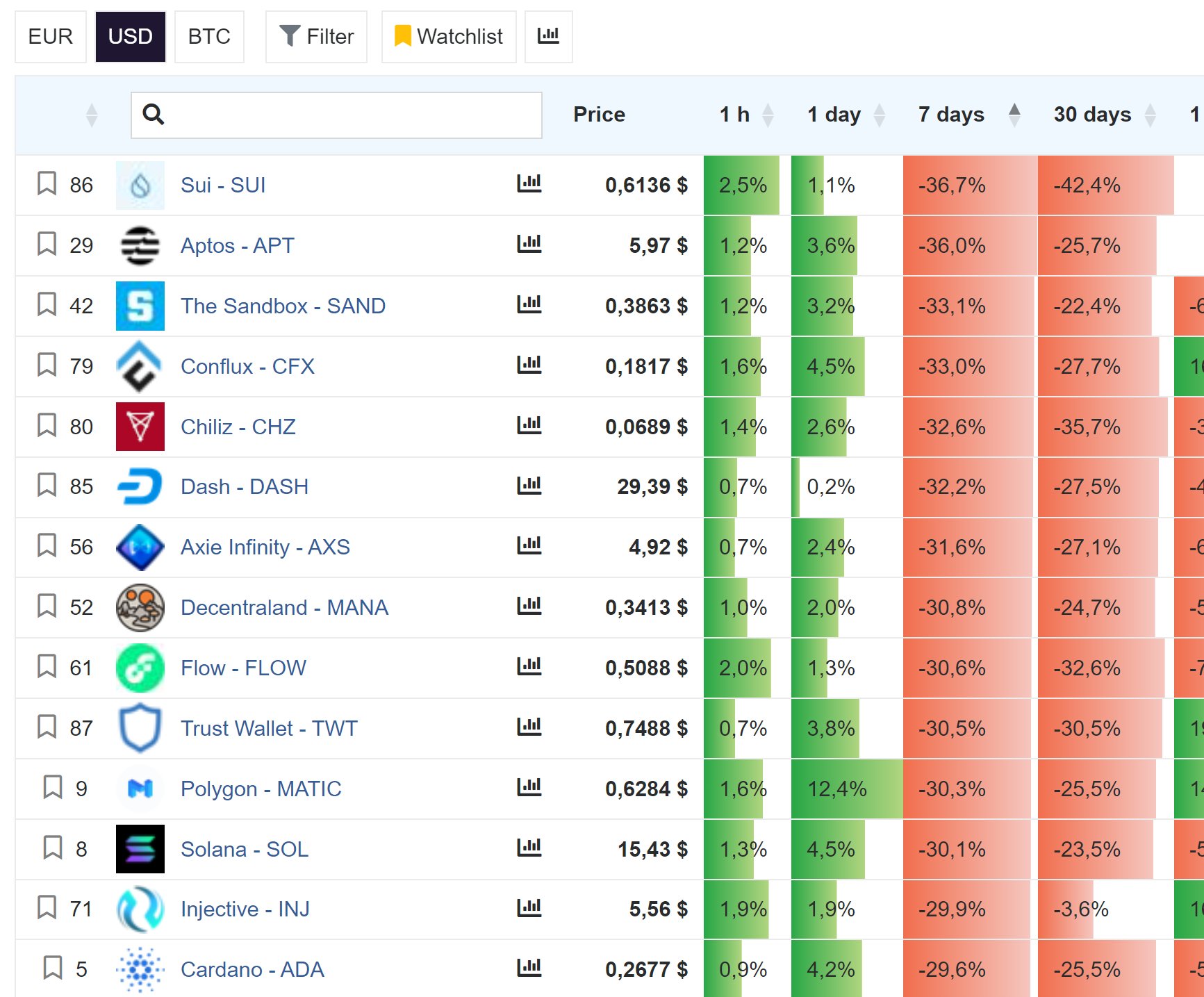Click the coin search input field
The image size is (1204, 997).
point(336,115)
